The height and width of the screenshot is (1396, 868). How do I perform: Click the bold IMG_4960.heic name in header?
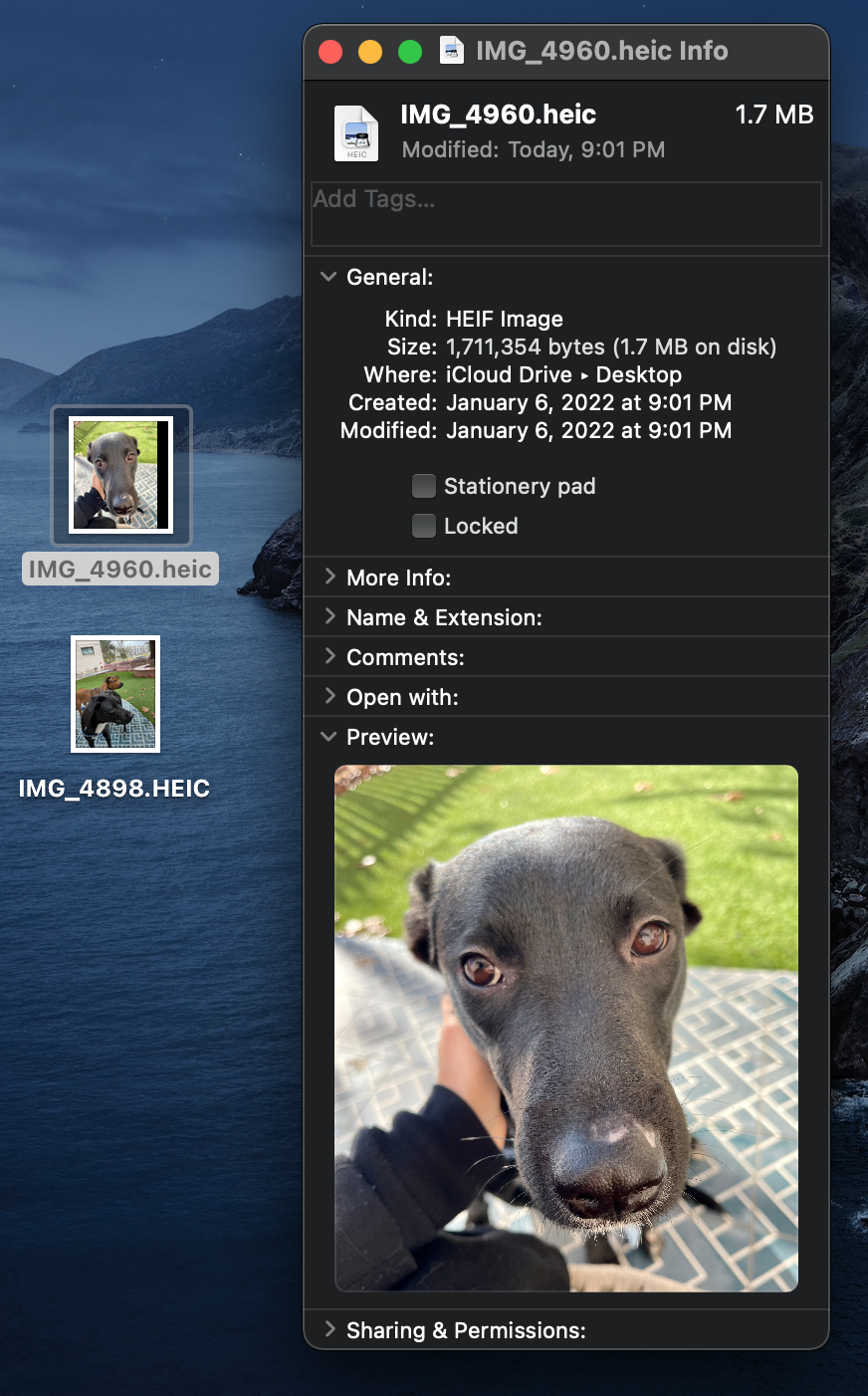498,115
